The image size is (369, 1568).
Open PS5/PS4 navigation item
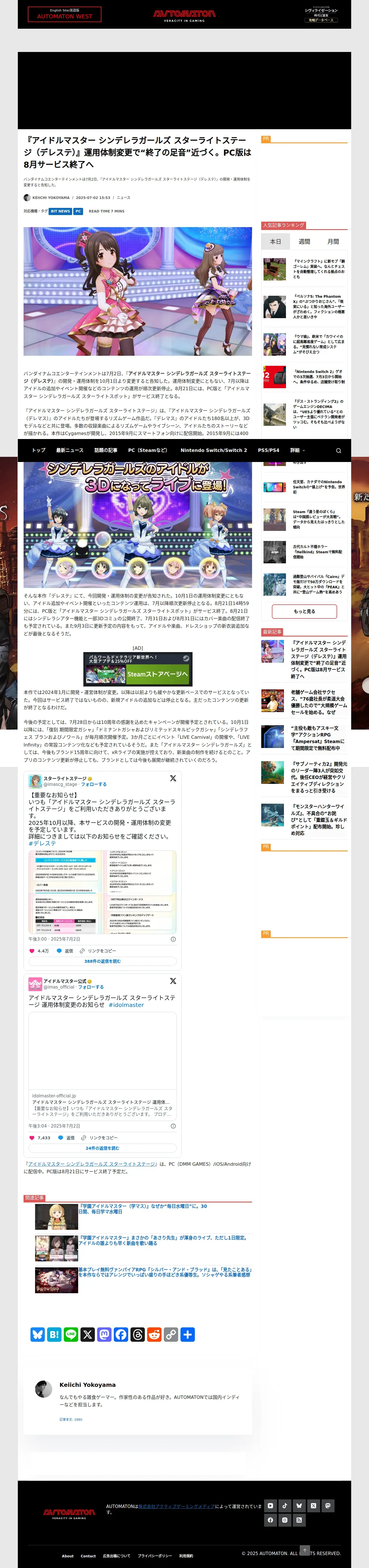pyautogui.click(x=268, y=451)
